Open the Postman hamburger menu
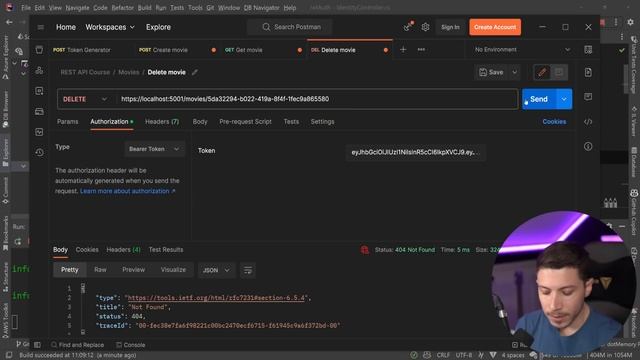Image resolution: width=640 pixels, height=360 pixels. pyautogui.click(x=40, y=27)
